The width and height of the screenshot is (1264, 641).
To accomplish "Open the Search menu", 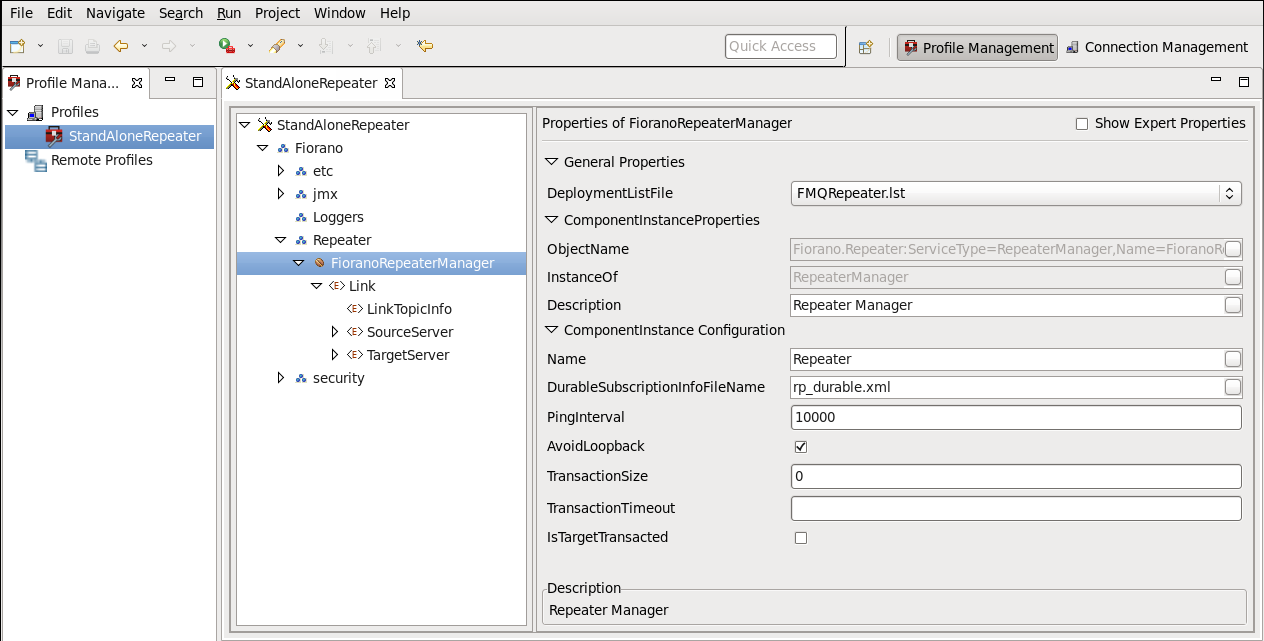I will pos(181,13).
